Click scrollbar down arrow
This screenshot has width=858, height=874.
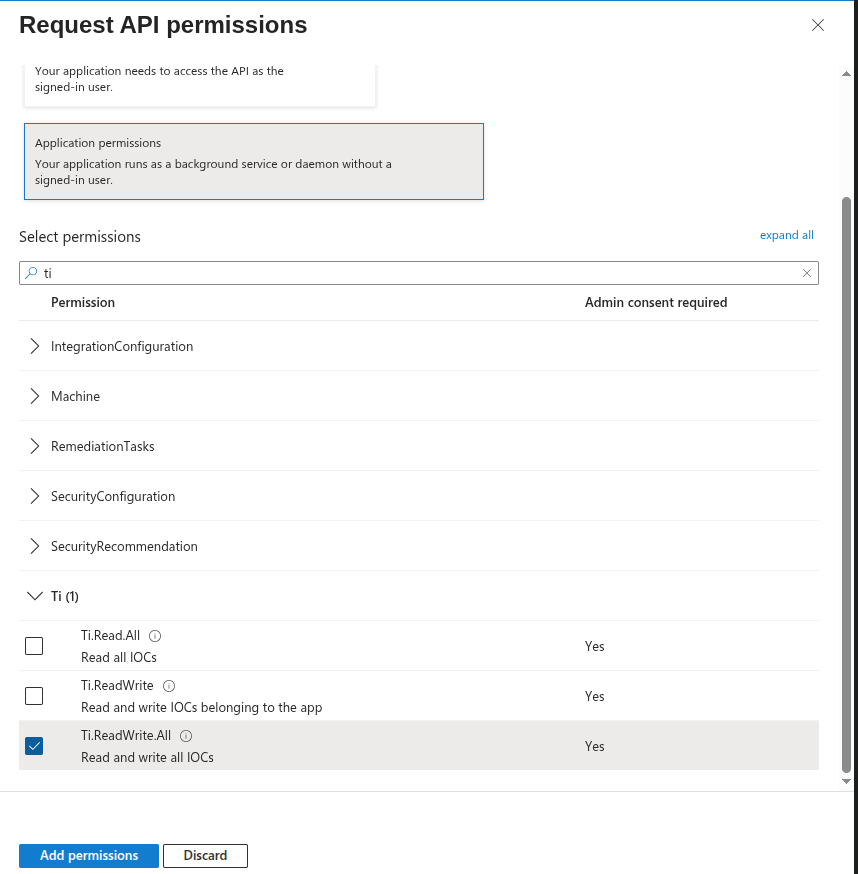(847, 780)
